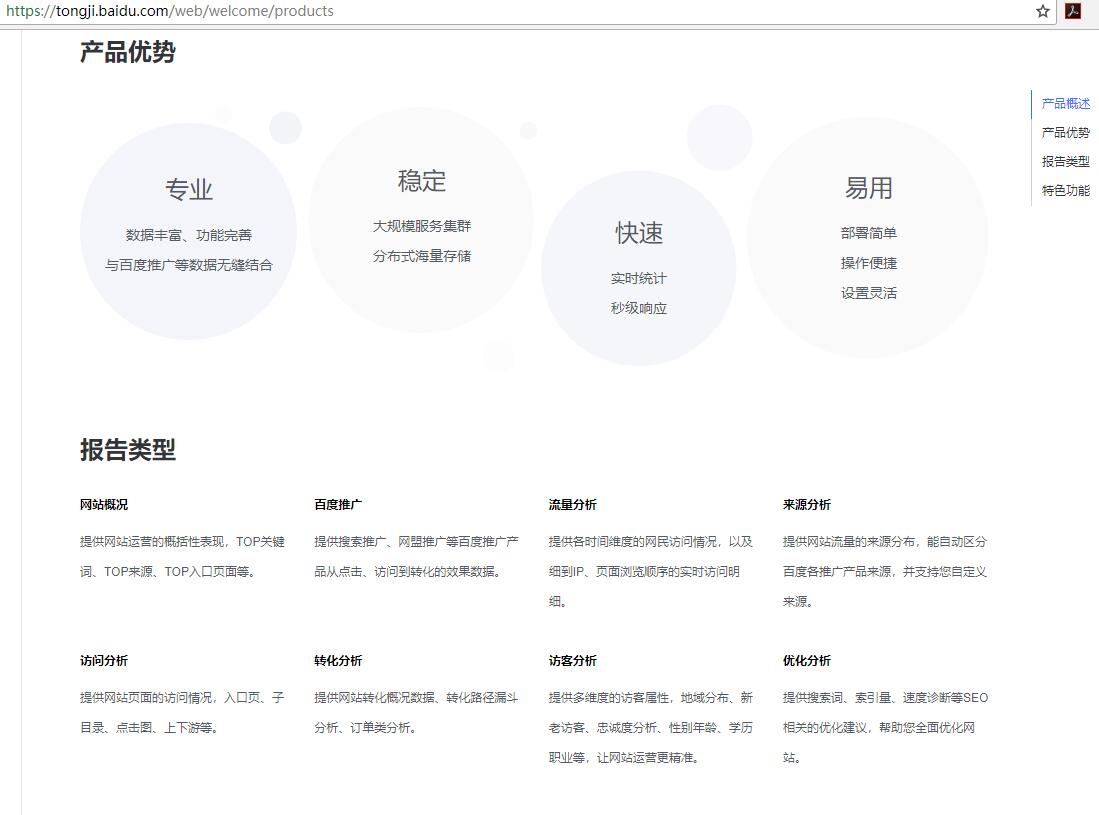Click the 易用 advantage circle title
Viewport: 1099px width, 815px height.
point(868,188)
